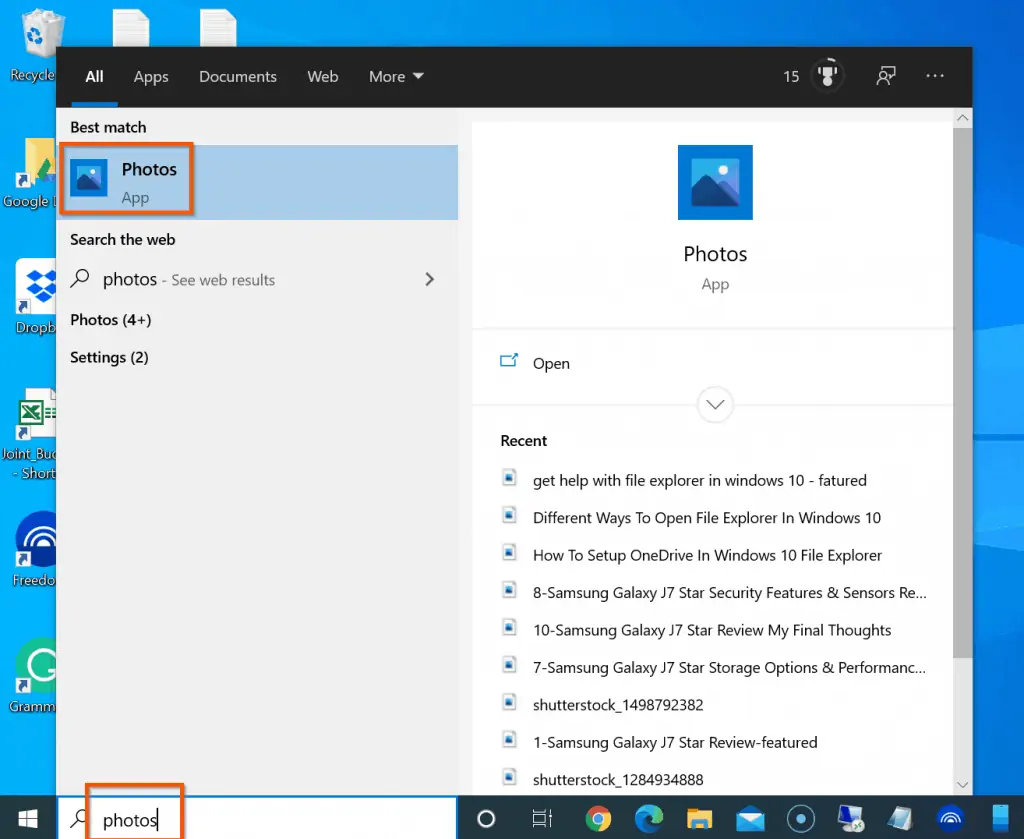The width and height of the screenshot is (1024, 839).
Task: Click the Microsoft Rewards medal icon
Action: pyautogui.click(x=826, y=76)
